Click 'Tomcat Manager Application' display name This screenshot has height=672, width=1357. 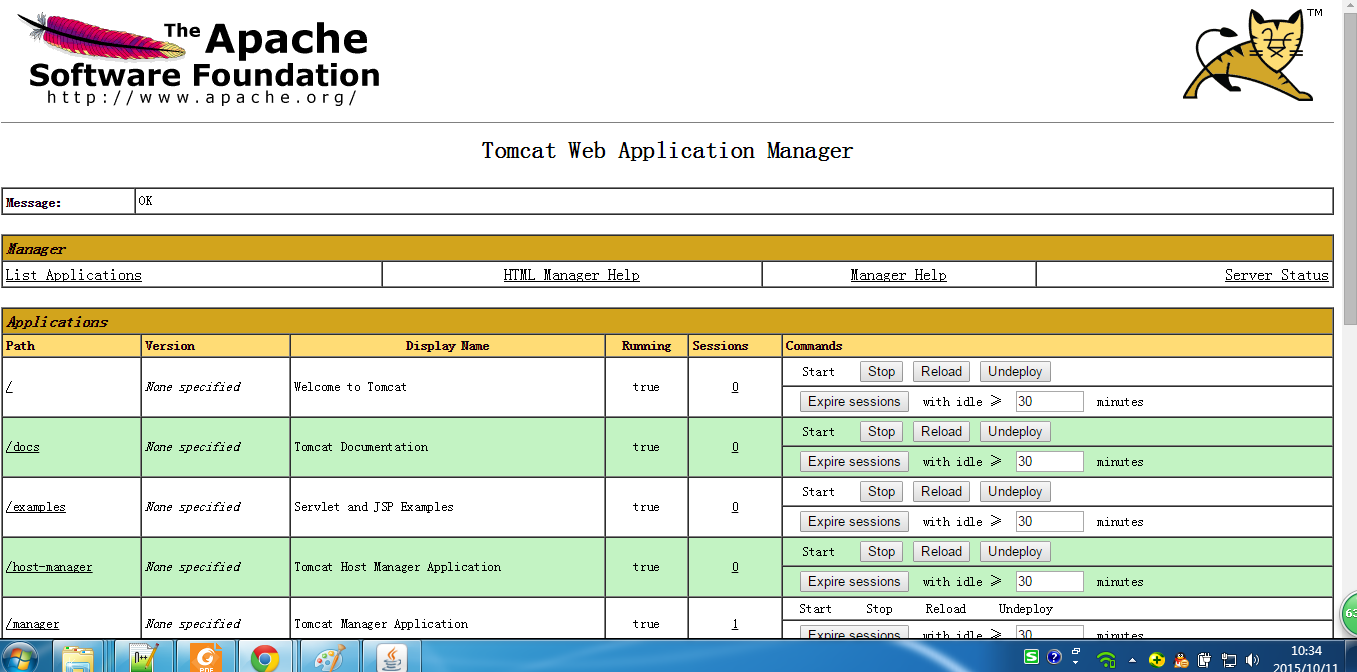pyautogui.click(x=381, y=624)
